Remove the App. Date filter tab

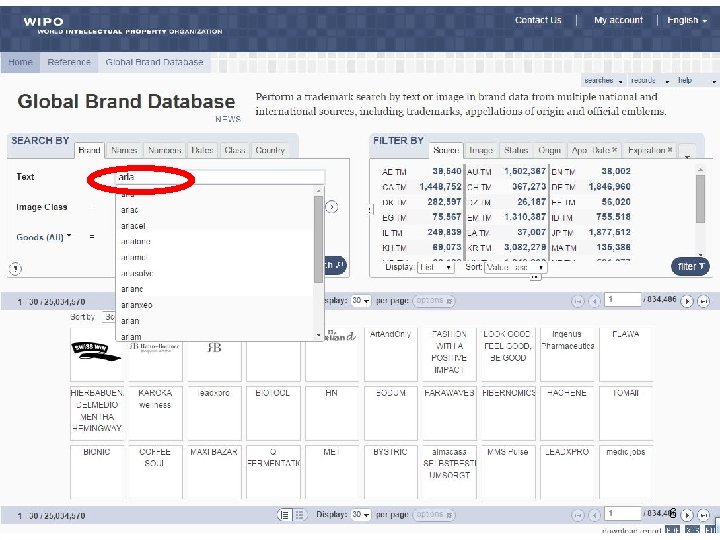[x=614, y=150]
